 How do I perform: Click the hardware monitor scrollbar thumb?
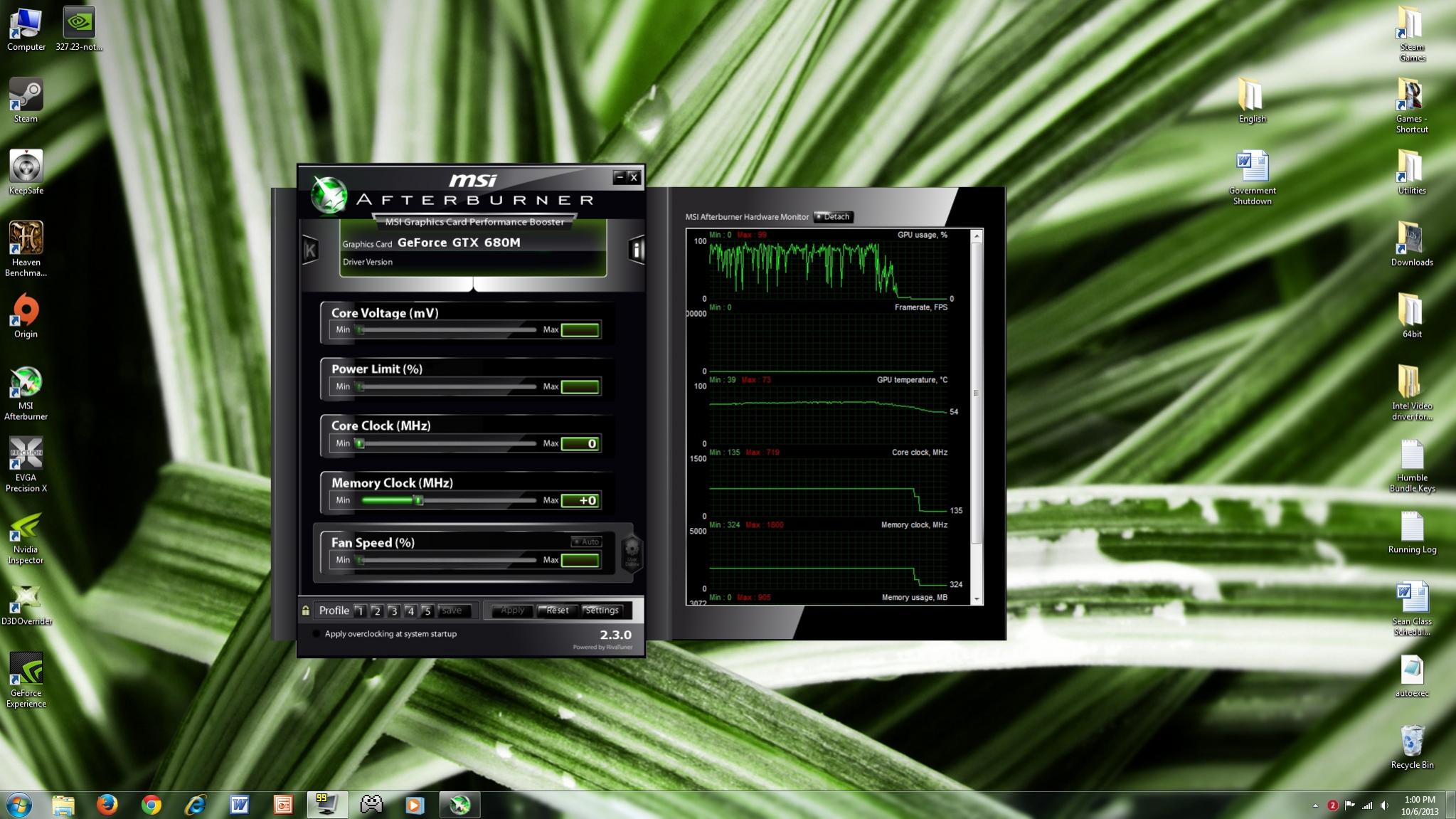click(977, 393)
